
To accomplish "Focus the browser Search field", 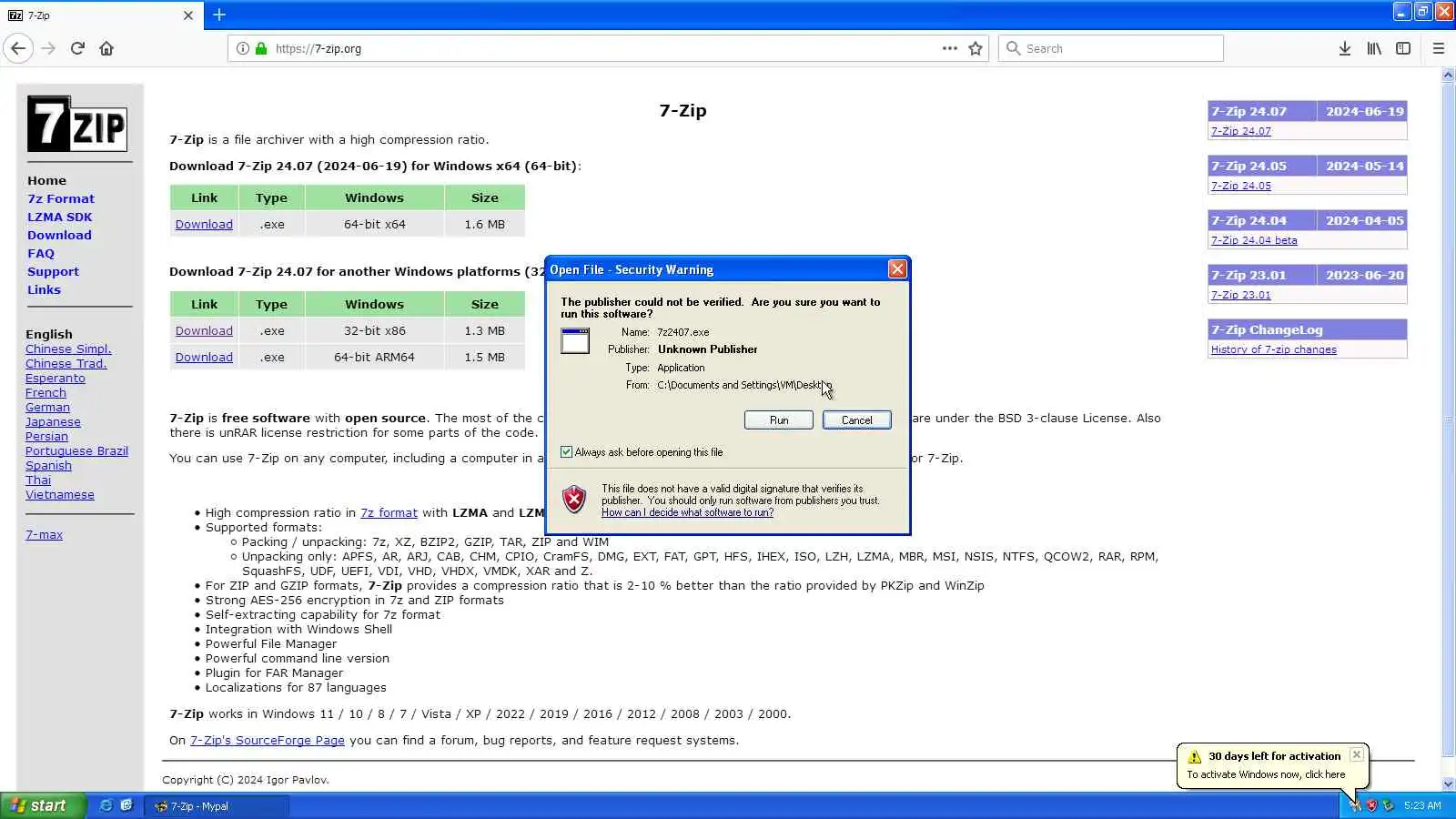I will point(1111,48).
